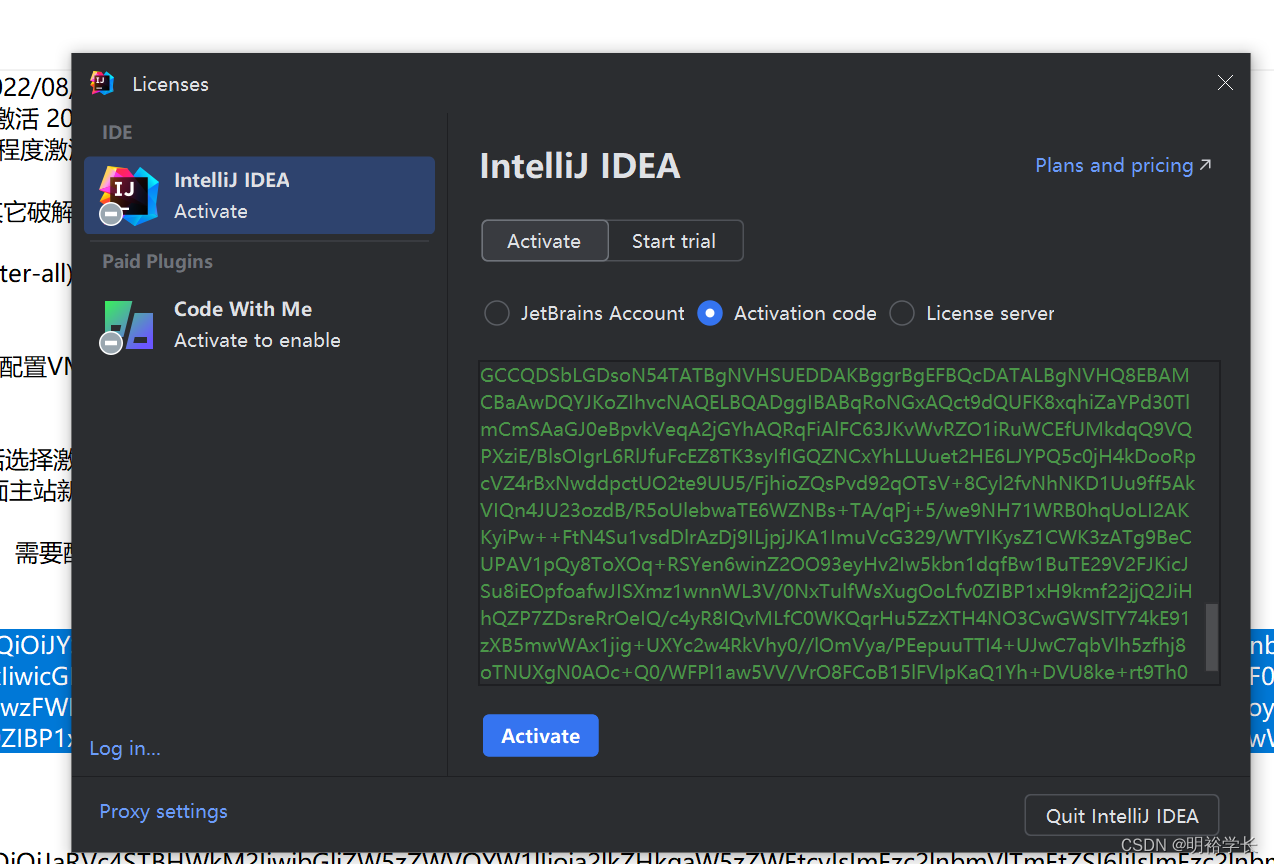Click the code line starting with GCCQDSbLGDsoN54
1274x864 pixels.
pos(835,376)
